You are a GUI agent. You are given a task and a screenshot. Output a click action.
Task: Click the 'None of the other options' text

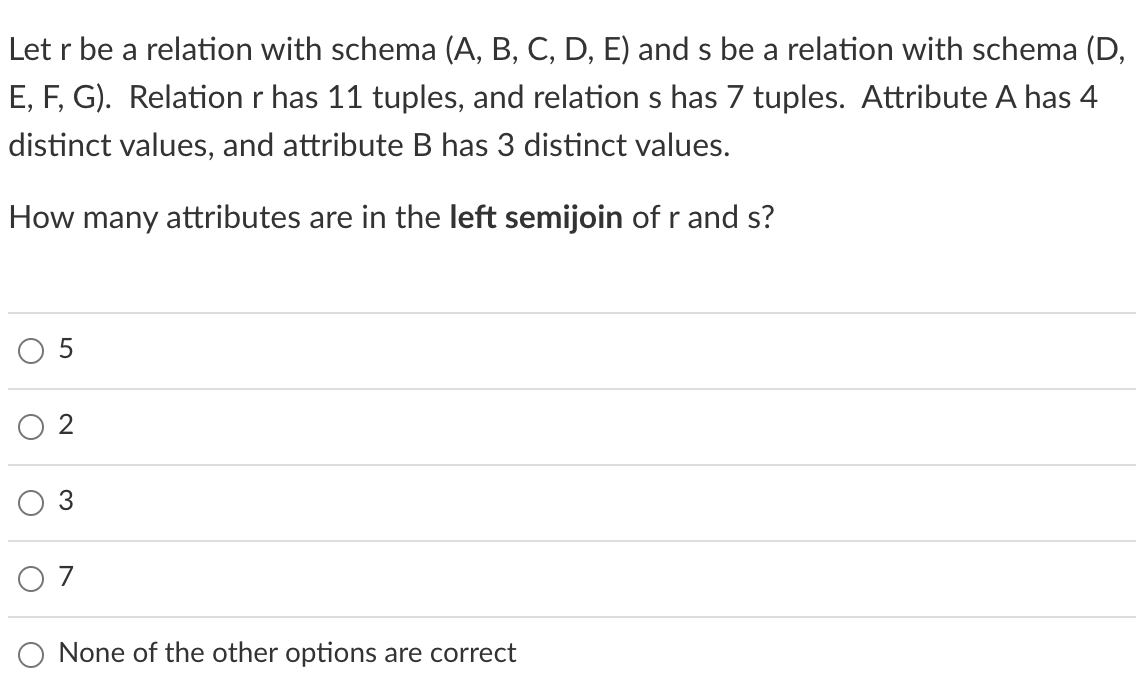(x=288, y=653)
